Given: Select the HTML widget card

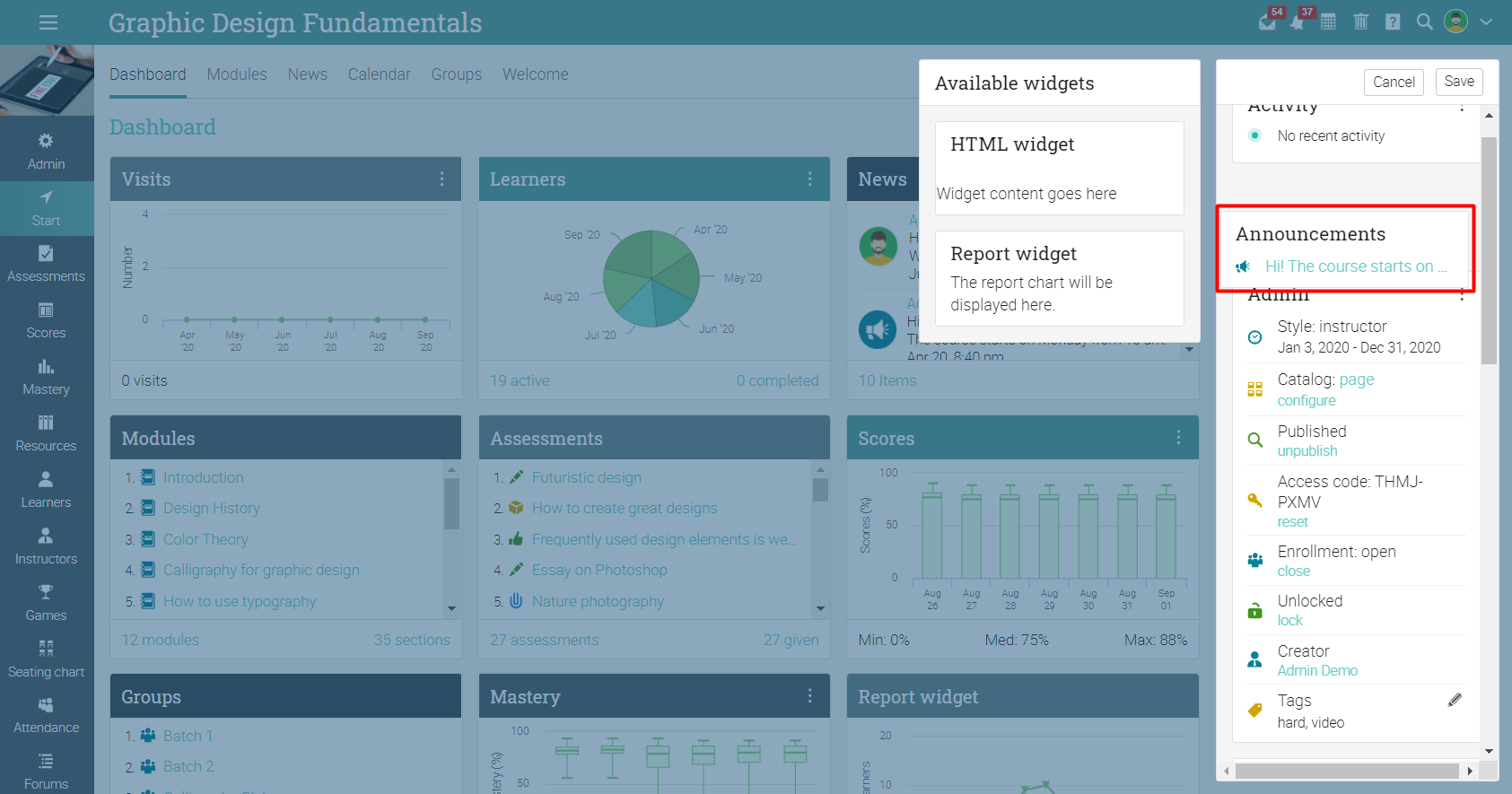Looking at the screenshot, I should [1059, 168].
